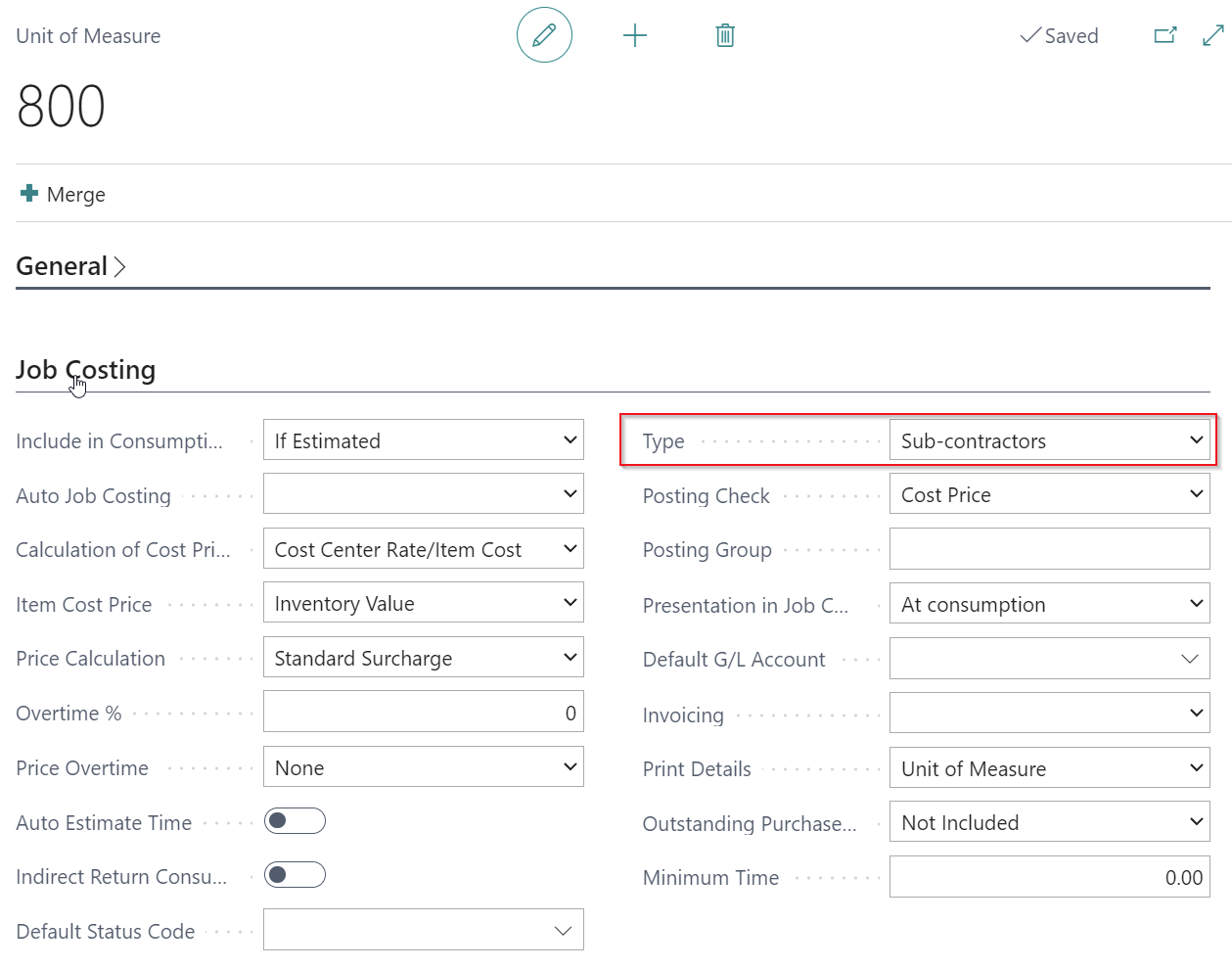Click the Merge action
This screenshot has height=969, width=1232.
click(x=76, y=194)
